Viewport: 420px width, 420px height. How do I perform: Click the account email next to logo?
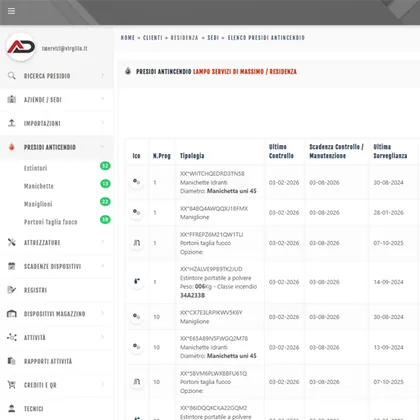coord(65,48)
